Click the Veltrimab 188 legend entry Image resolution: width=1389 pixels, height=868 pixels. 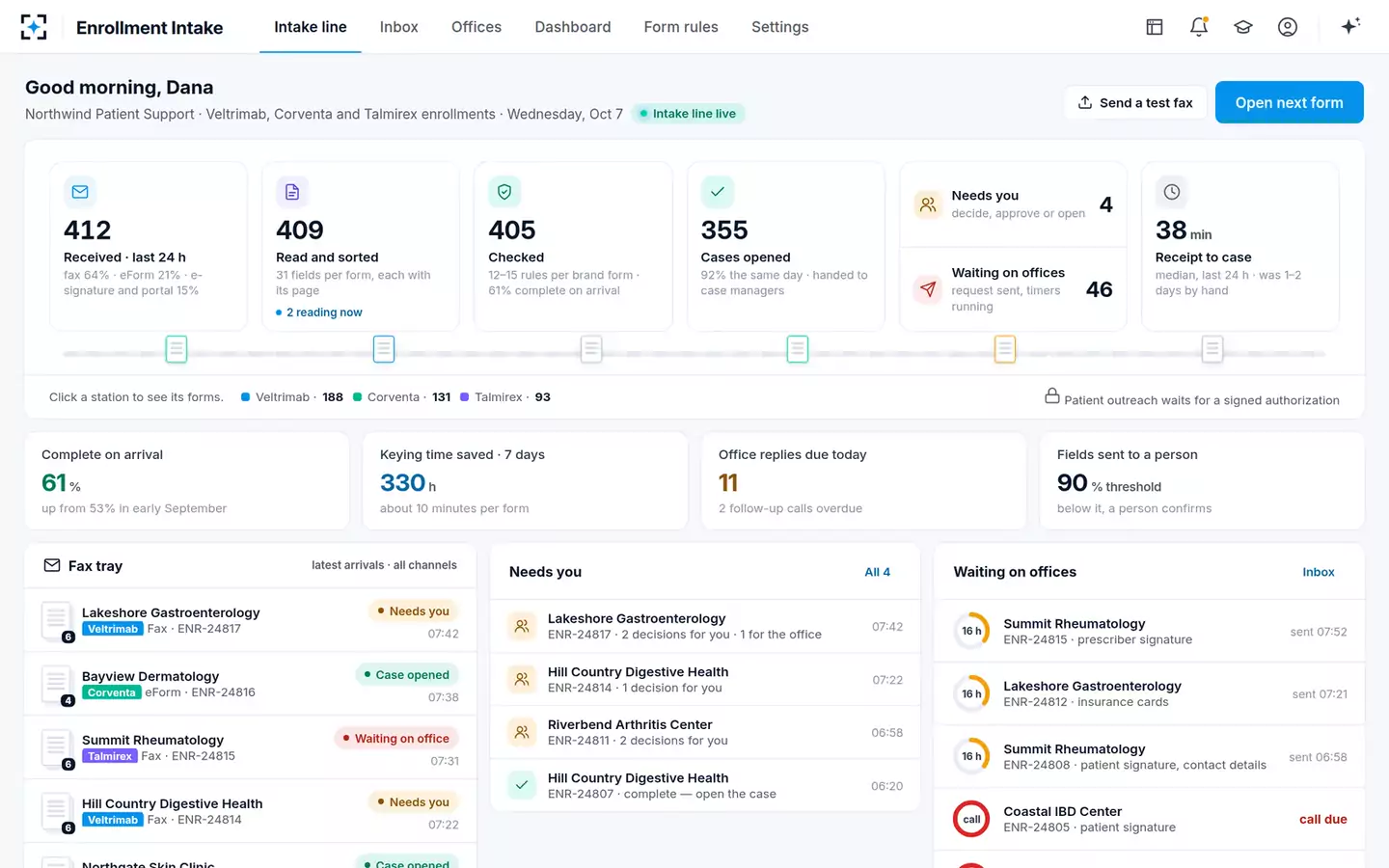click(292, 397)
